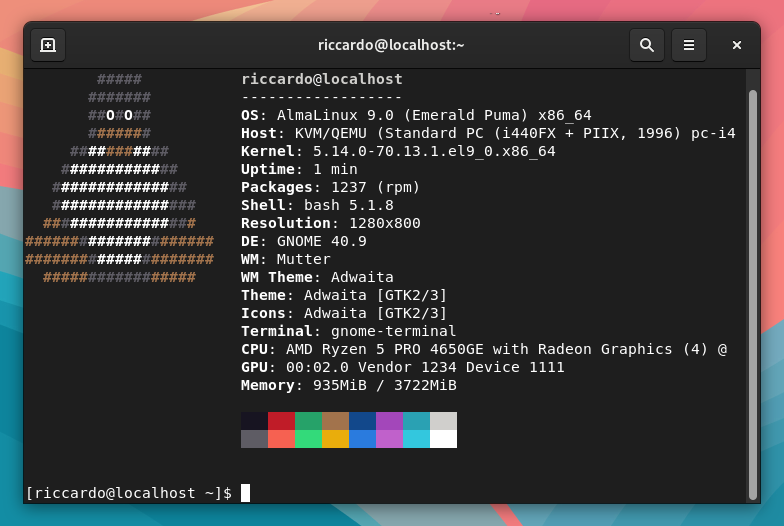Click the riccardo@localhost:~ window title
This screenshot has height=526, width=784.
[391, 45]
